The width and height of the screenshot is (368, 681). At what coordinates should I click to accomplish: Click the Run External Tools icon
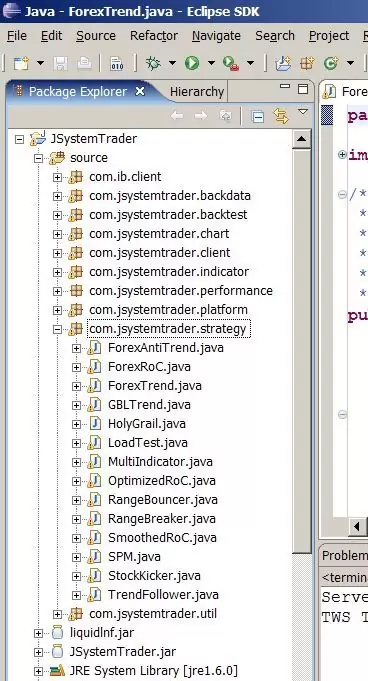coord(231,63)
